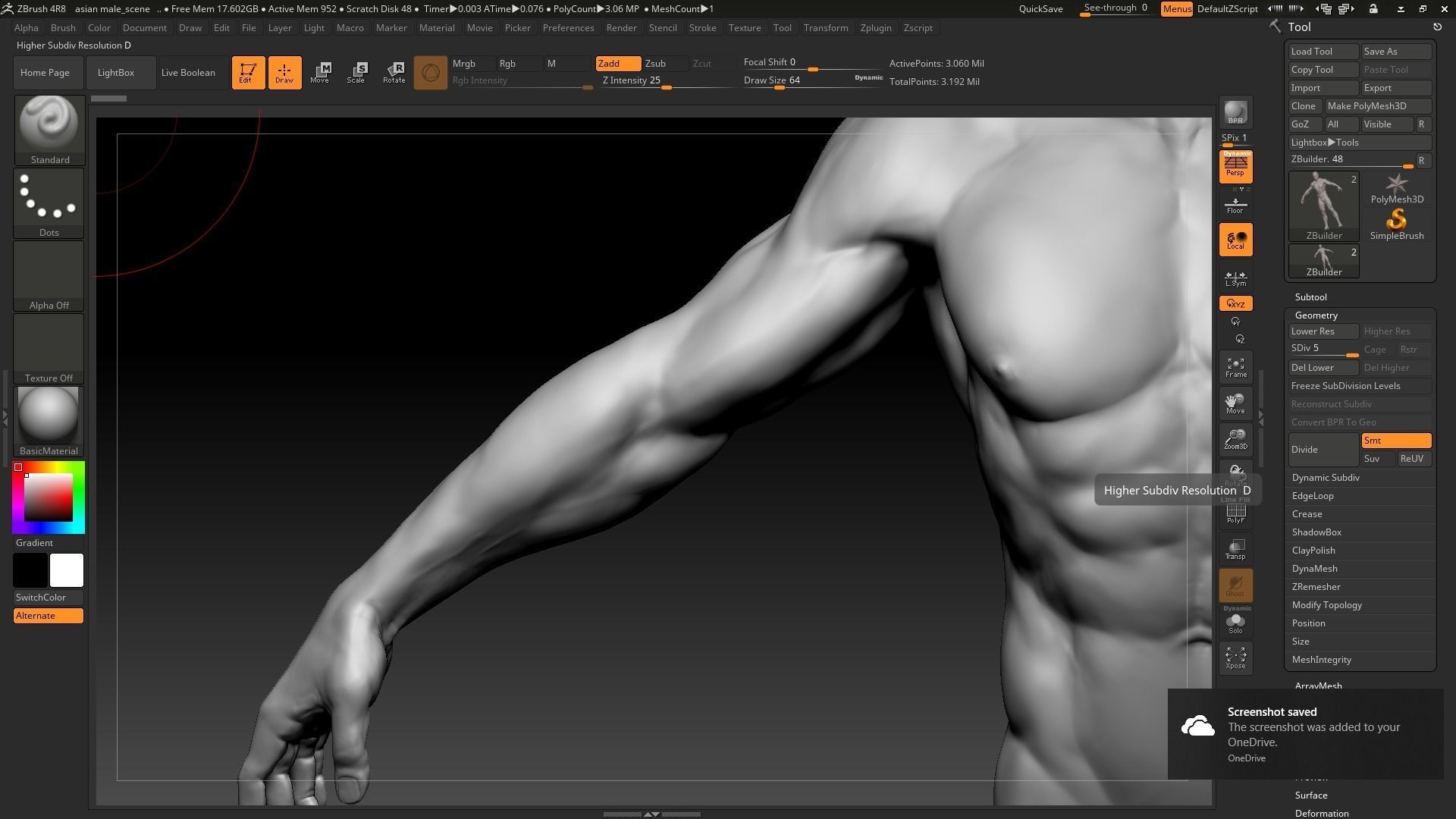Click the Lower Res button
Image resolution: width=1456 pixels, height=819 pixels.
[1323, 331]
